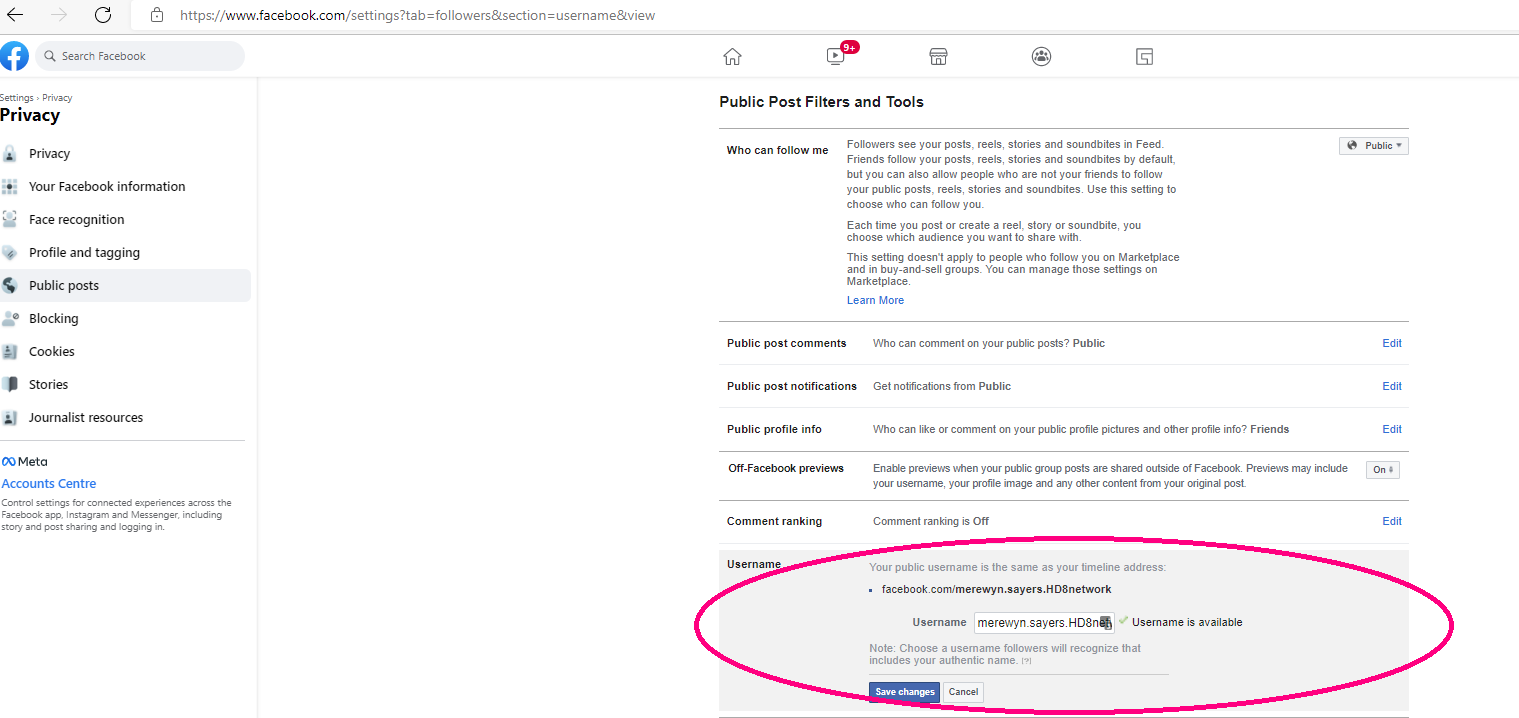The image size is (1519, 718).
Task: Open the 'Who can follow me' Public dropdown
Action: pos(1373,146)
